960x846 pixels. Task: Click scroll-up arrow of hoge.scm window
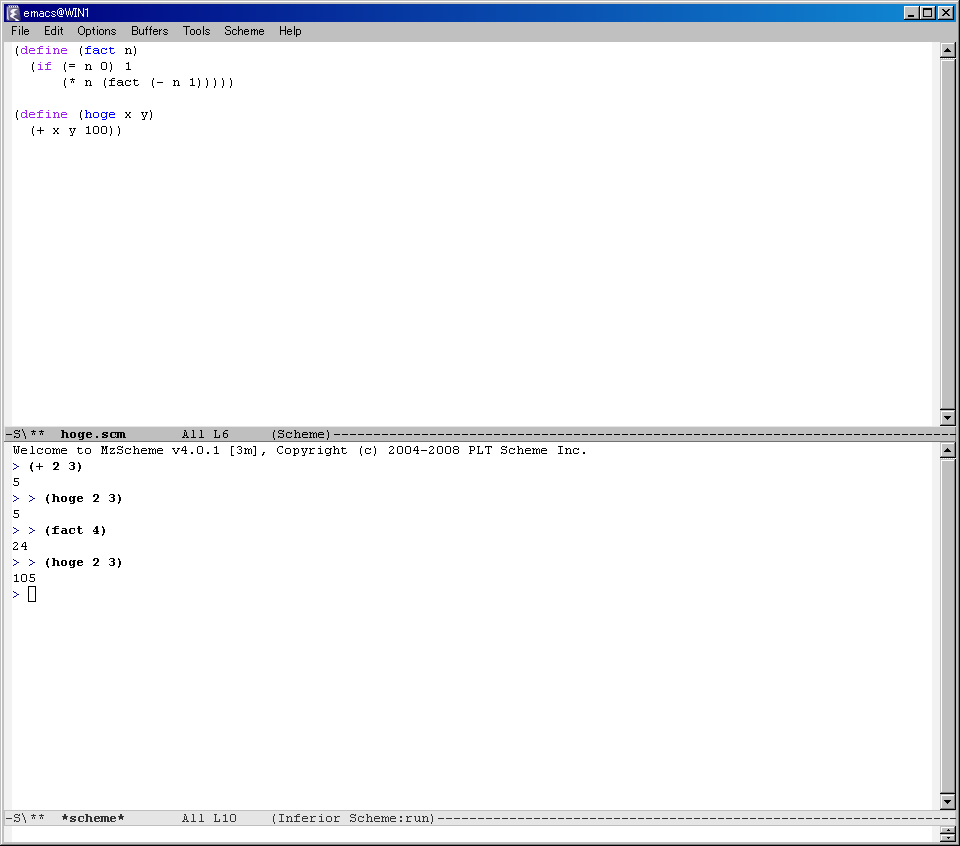pos(947,51)
